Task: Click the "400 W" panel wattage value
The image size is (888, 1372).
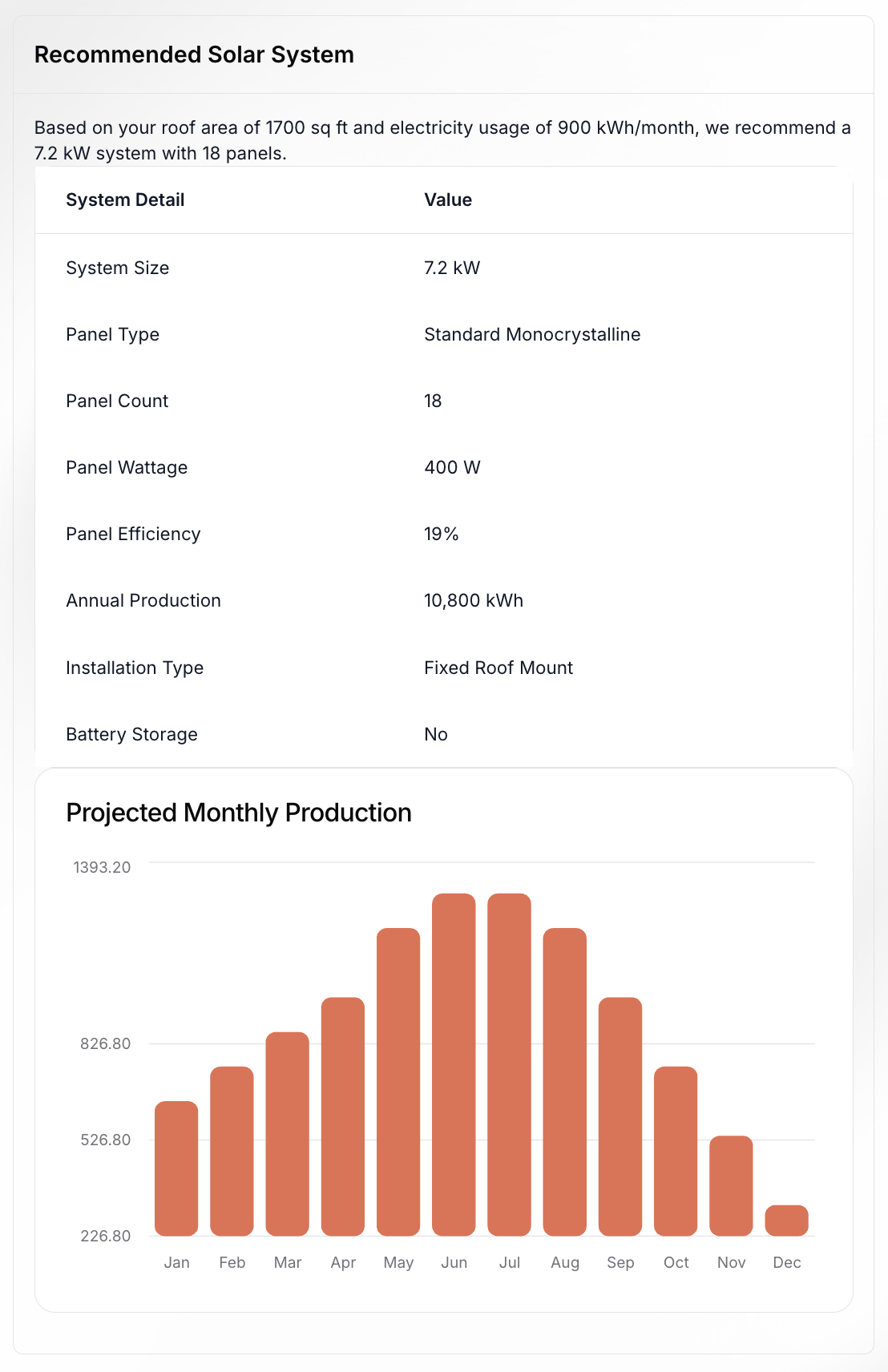Action: tap(452, 467)
